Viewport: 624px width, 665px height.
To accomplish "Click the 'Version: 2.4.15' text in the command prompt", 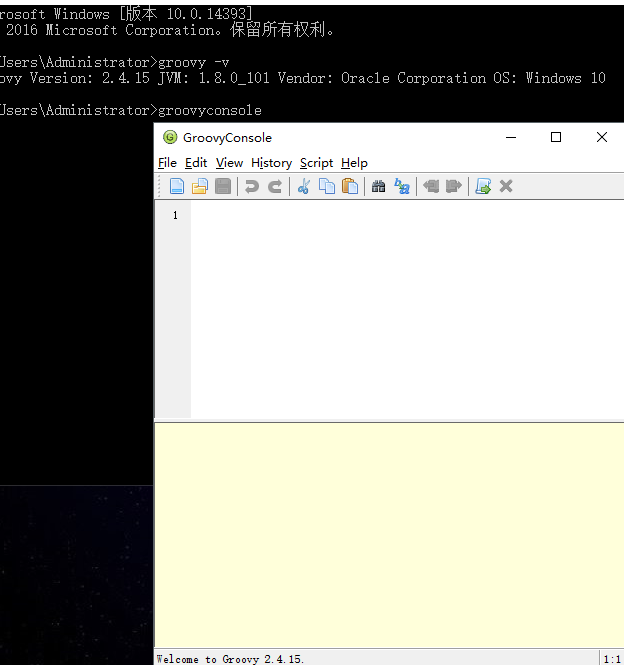I will [90, 78].
